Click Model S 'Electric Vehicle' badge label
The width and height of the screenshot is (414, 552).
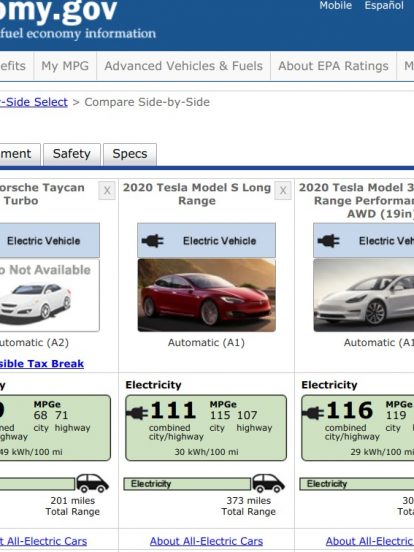point(219,241)
